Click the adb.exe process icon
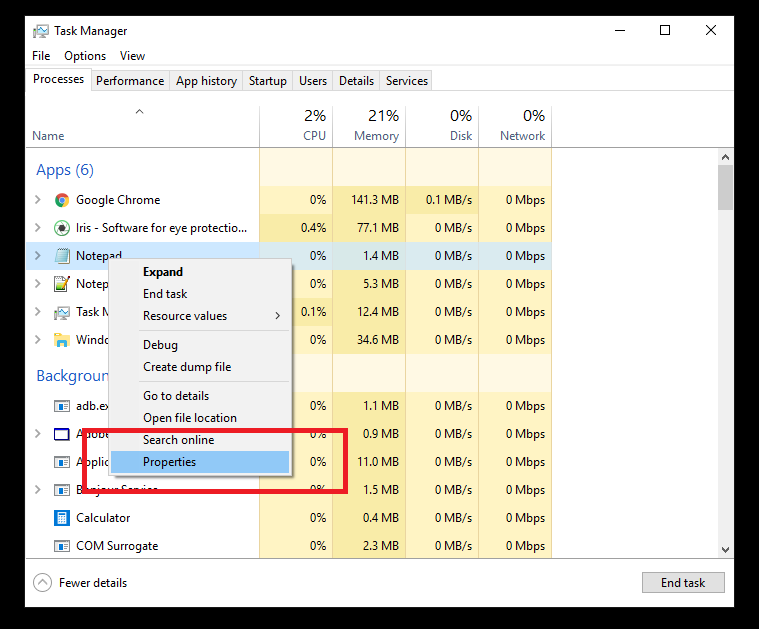 click(61, 406)
